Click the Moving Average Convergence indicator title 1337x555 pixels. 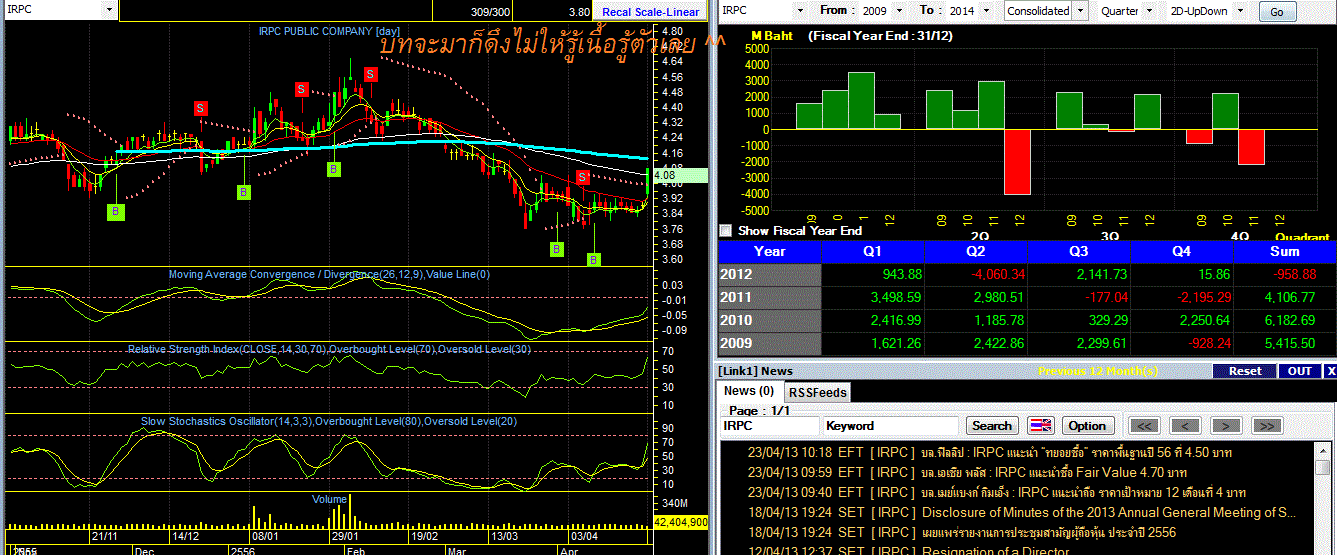click(x=329, y=274)
